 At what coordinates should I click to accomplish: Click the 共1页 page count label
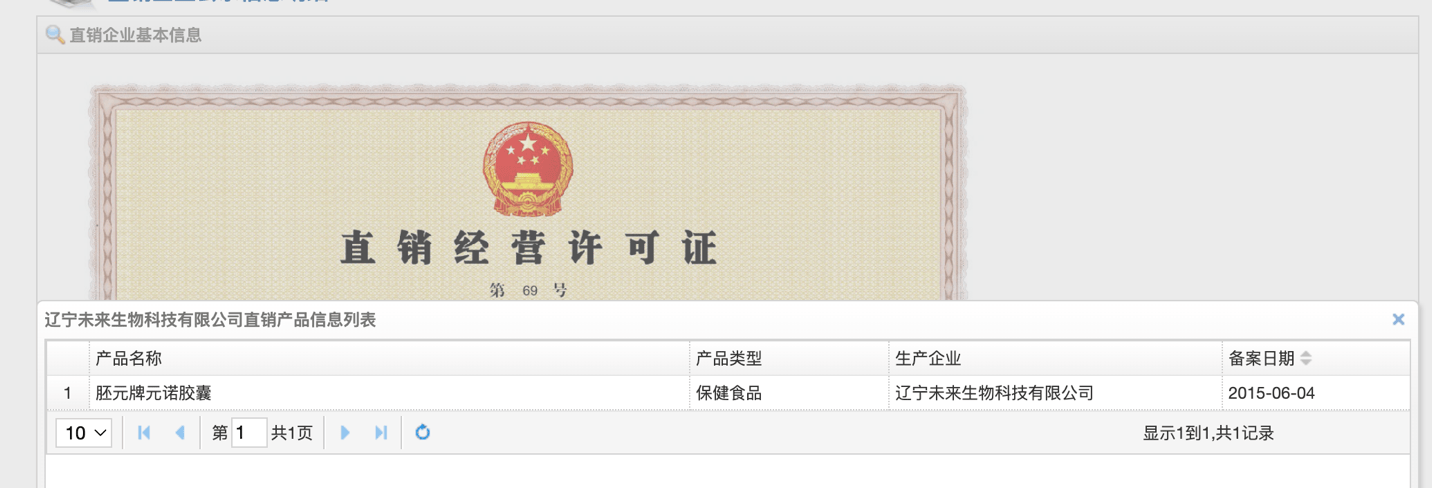click(292, 433)
